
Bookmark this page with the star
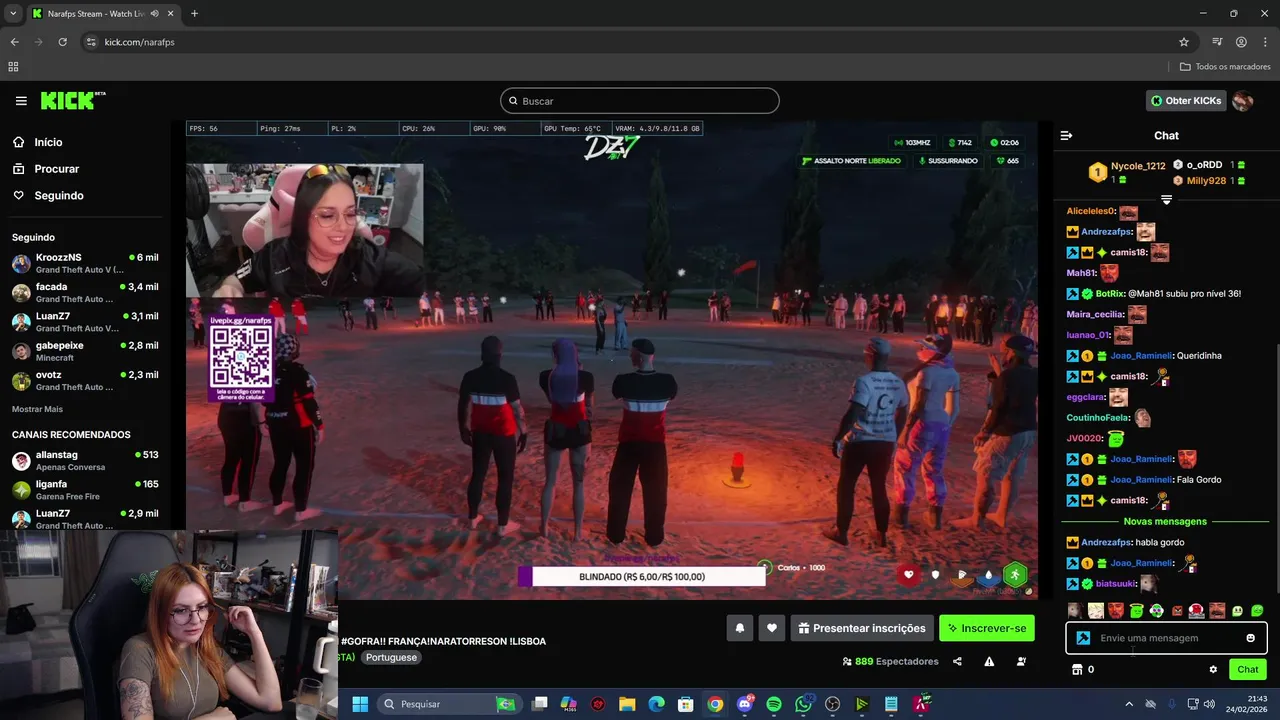[x=1184, y=42]
